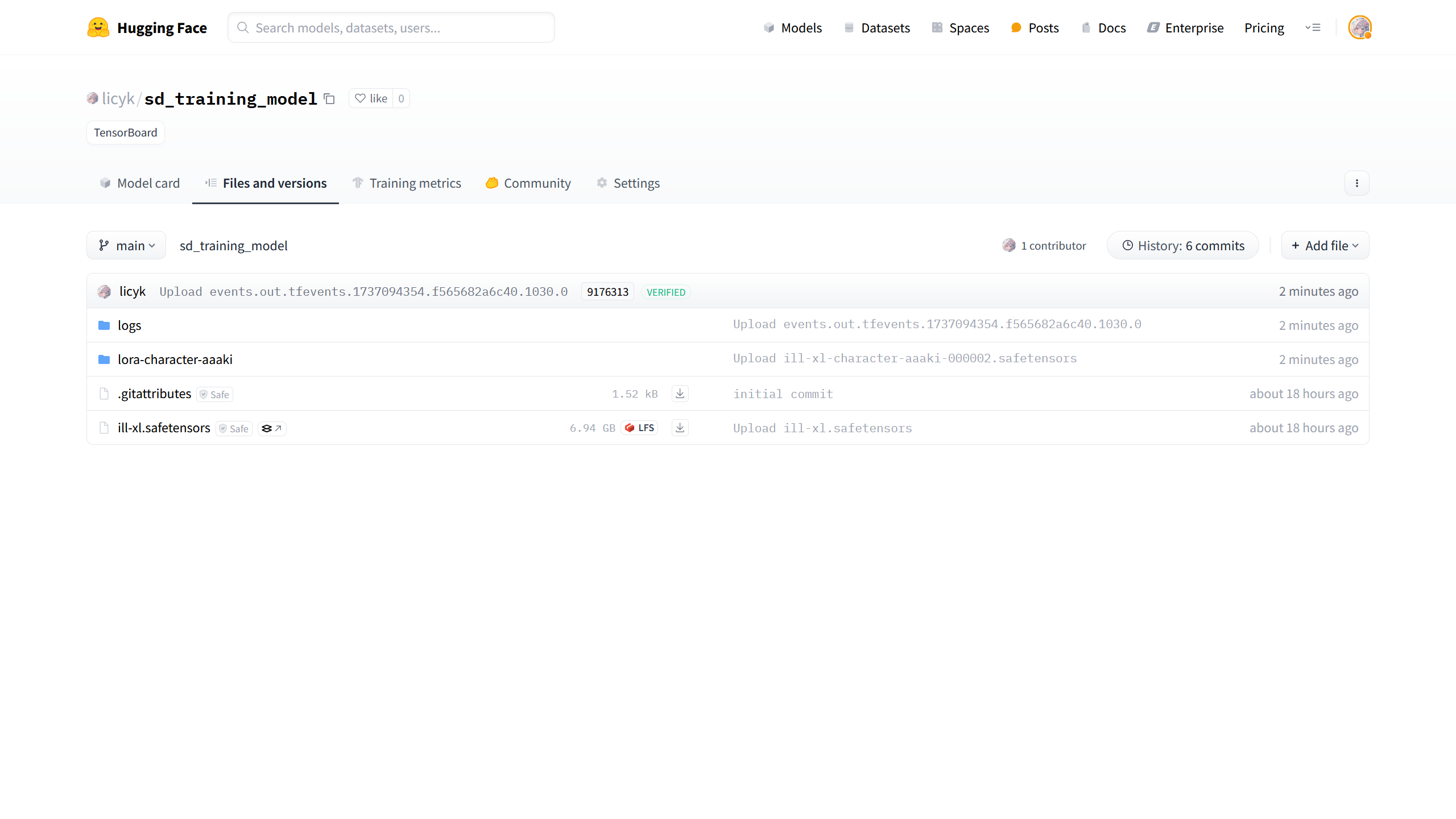Copy the model name with the copy icon
This screenshot has height=819, width=1456.
pos(329,98)
